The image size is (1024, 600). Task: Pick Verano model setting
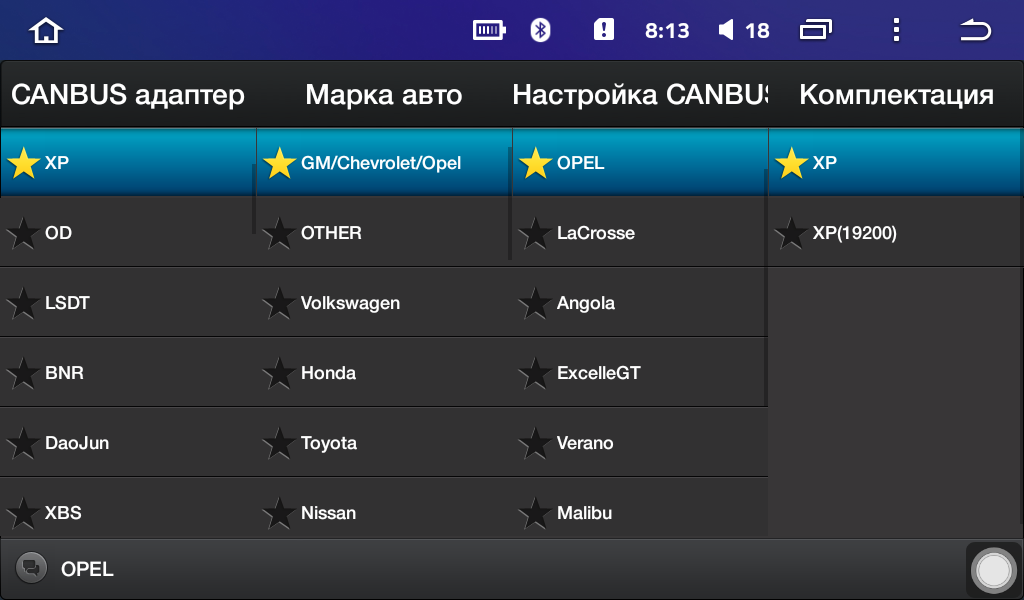tap(640, 442)
